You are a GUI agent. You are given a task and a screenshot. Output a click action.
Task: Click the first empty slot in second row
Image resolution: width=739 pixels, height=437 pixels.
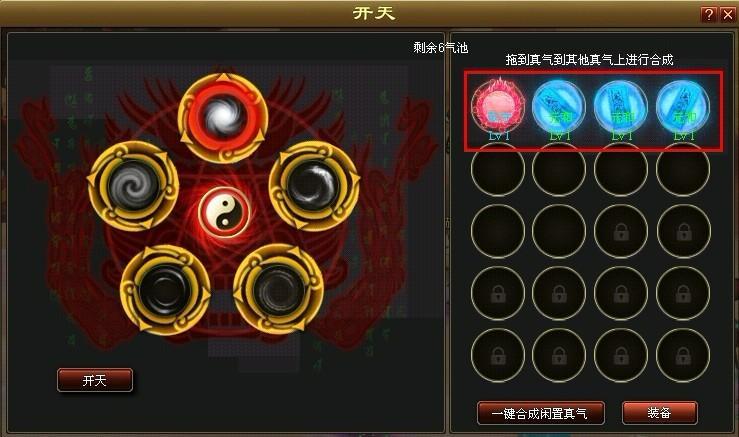point(498,169)
